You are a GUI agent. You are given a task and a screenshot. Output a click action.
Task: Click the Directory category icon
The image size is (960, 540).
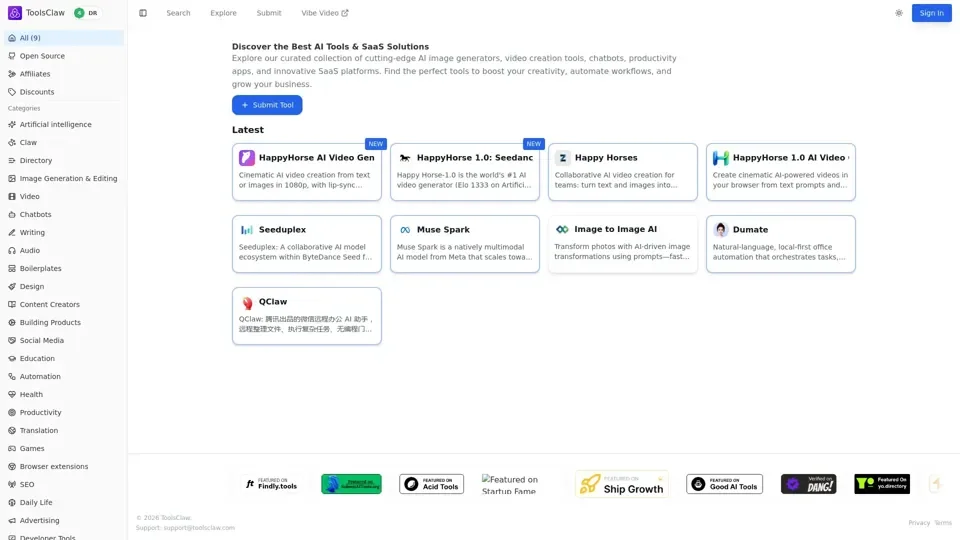pos(12,160)
